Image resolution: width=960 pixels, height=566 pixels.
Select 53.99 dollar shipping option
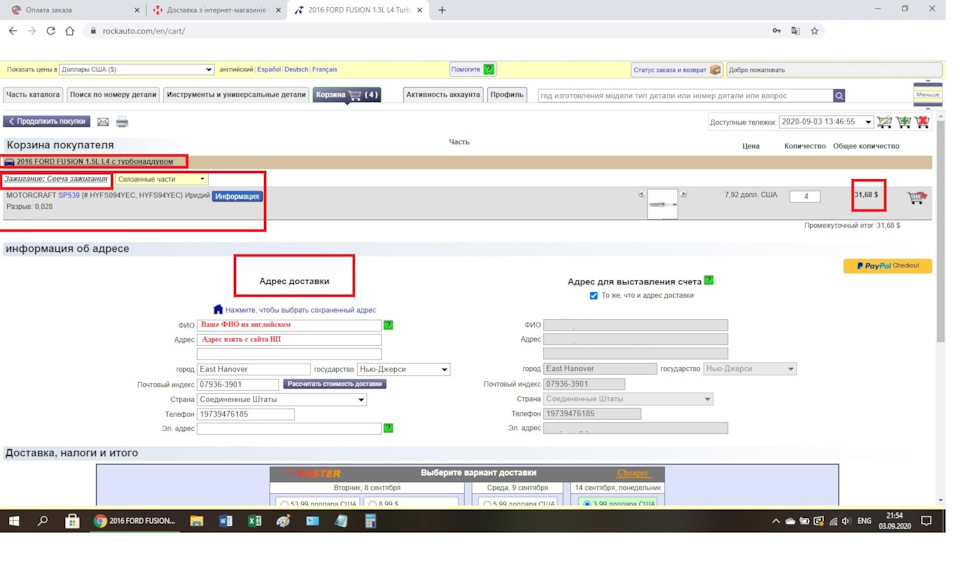pyautogui.click(x=285, y=504)
